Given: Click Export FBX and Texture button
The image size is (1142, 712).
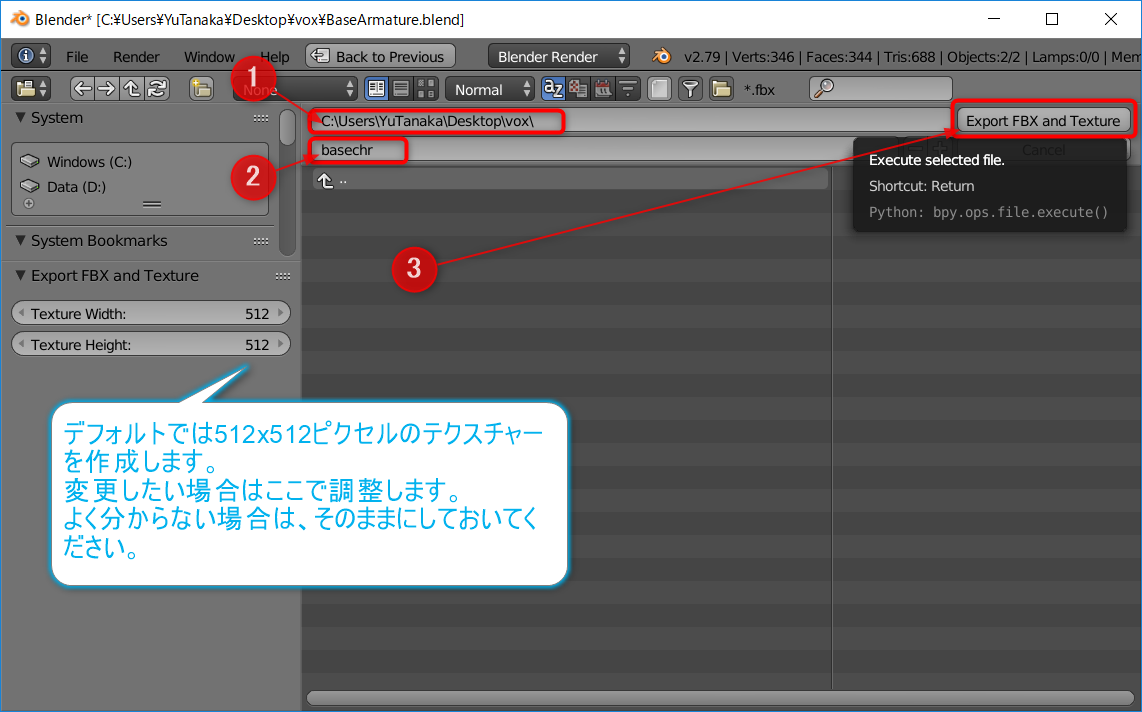Looking at the screenshot, I should 1042,121.
